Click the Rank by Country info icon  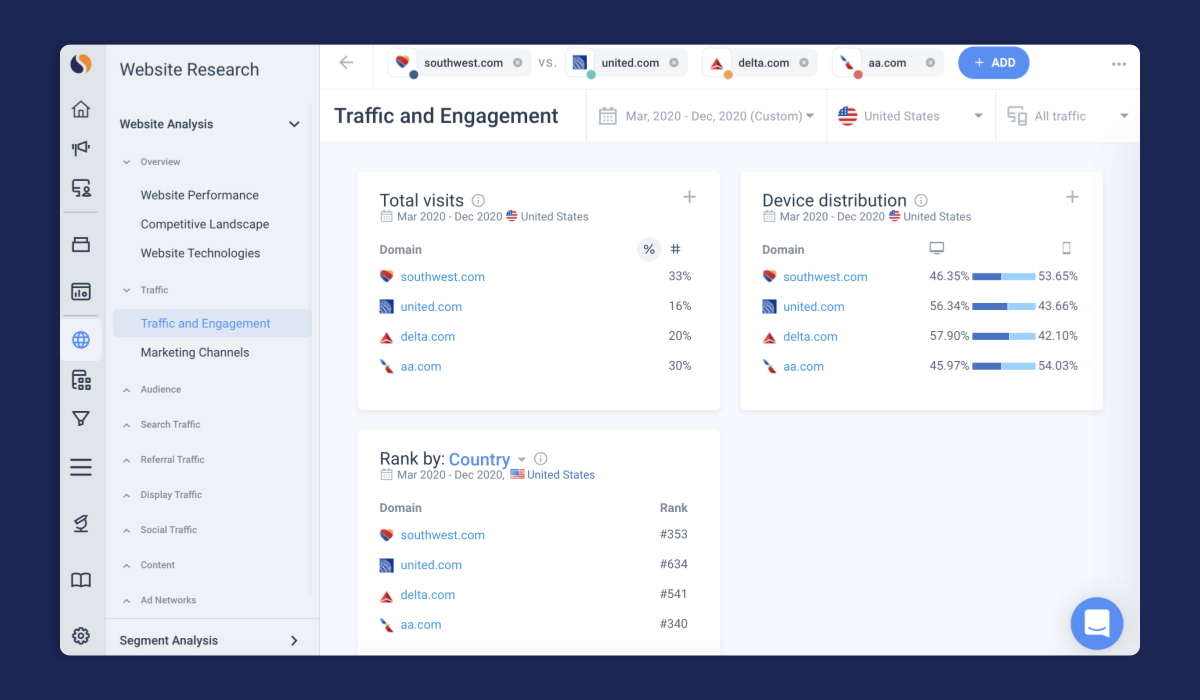[x=541, y=459]
